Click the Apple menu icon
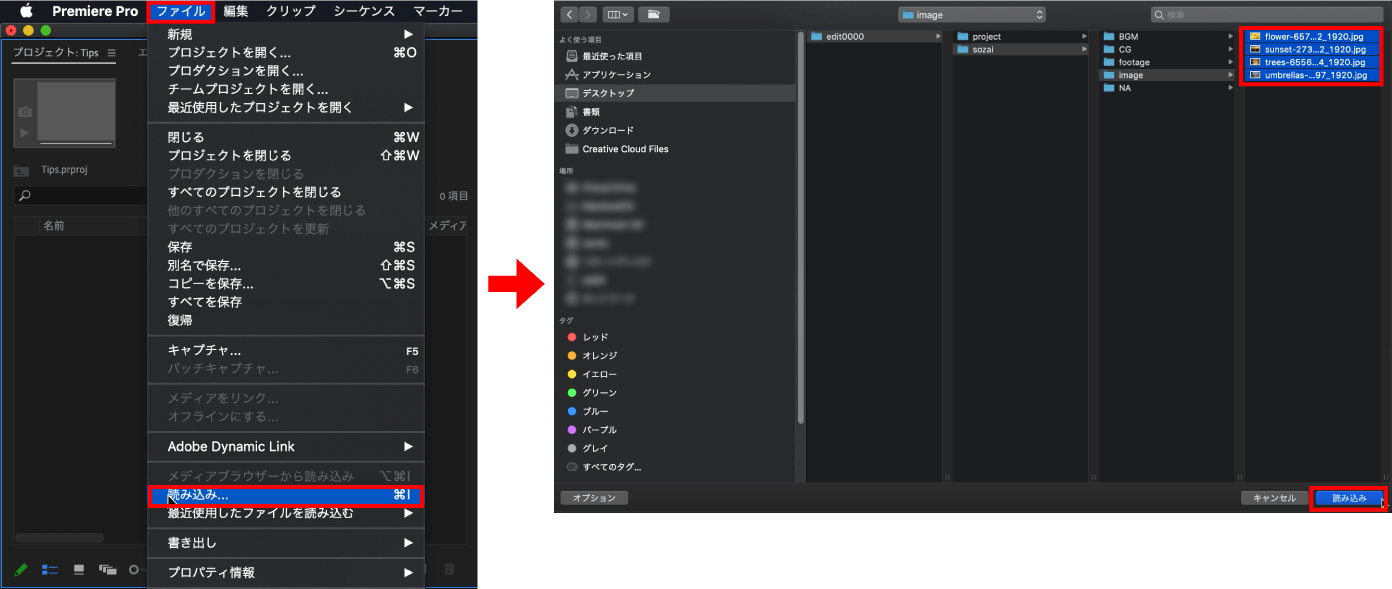The width and height of the screenshot is (1392, 589). pyautogui.click(x=27, y=11)
